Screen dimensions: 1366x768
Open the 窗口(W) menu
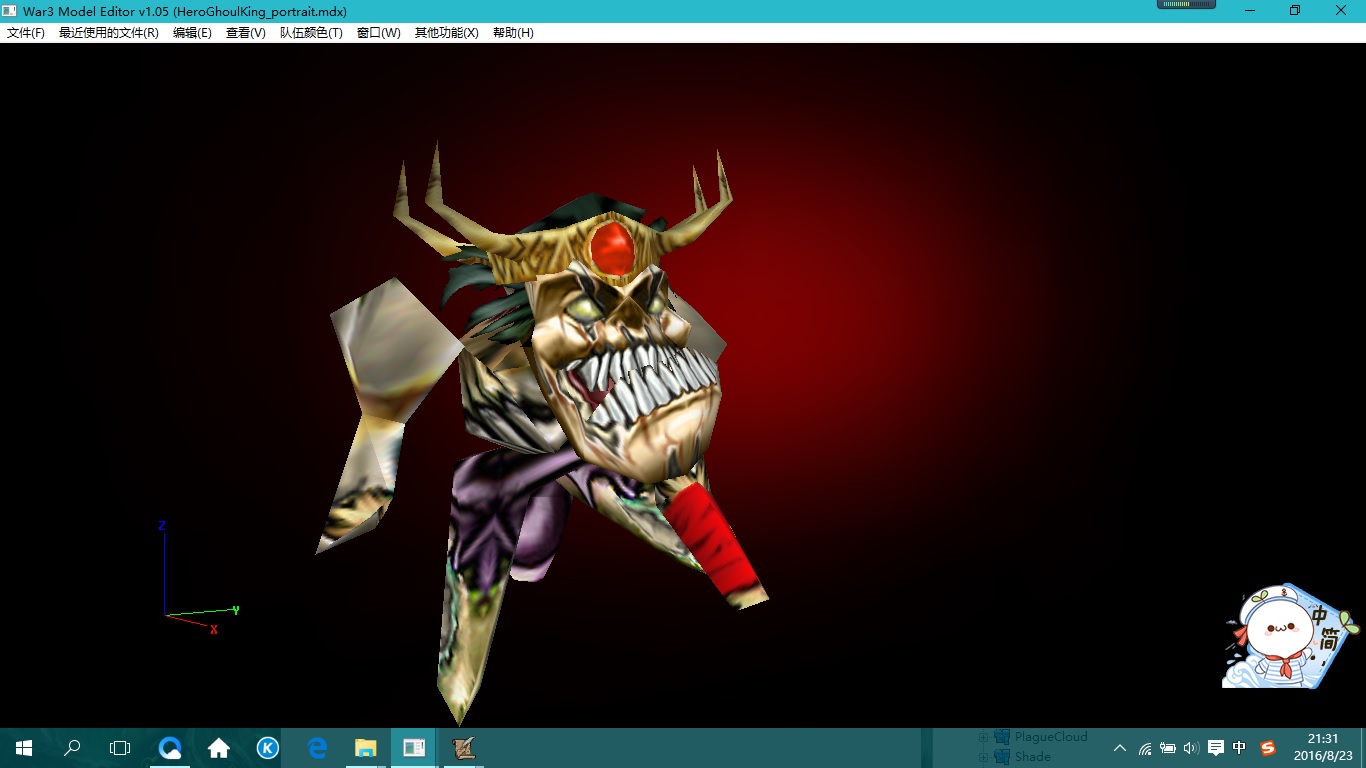(x=378, y=33)
